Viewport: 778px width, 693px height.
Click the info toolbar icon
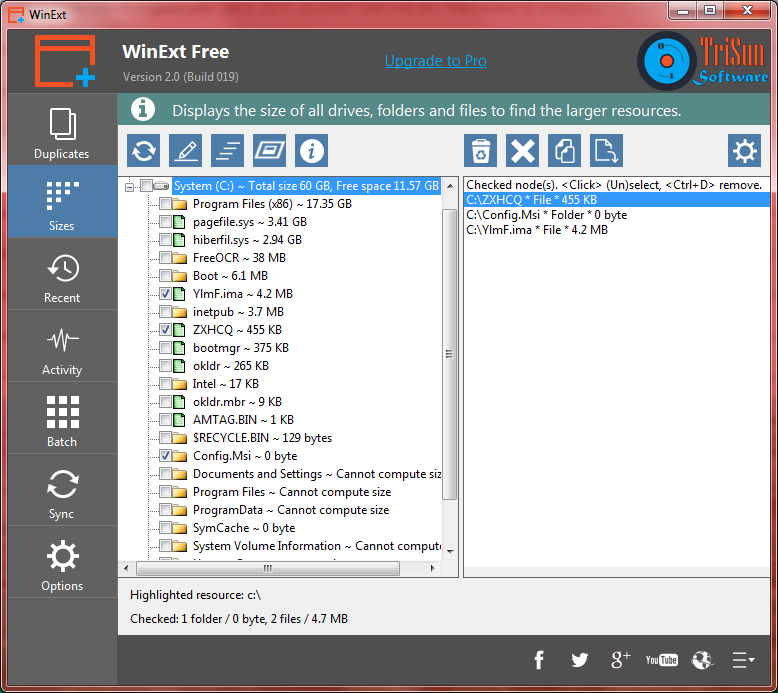(x=311, y=150)
